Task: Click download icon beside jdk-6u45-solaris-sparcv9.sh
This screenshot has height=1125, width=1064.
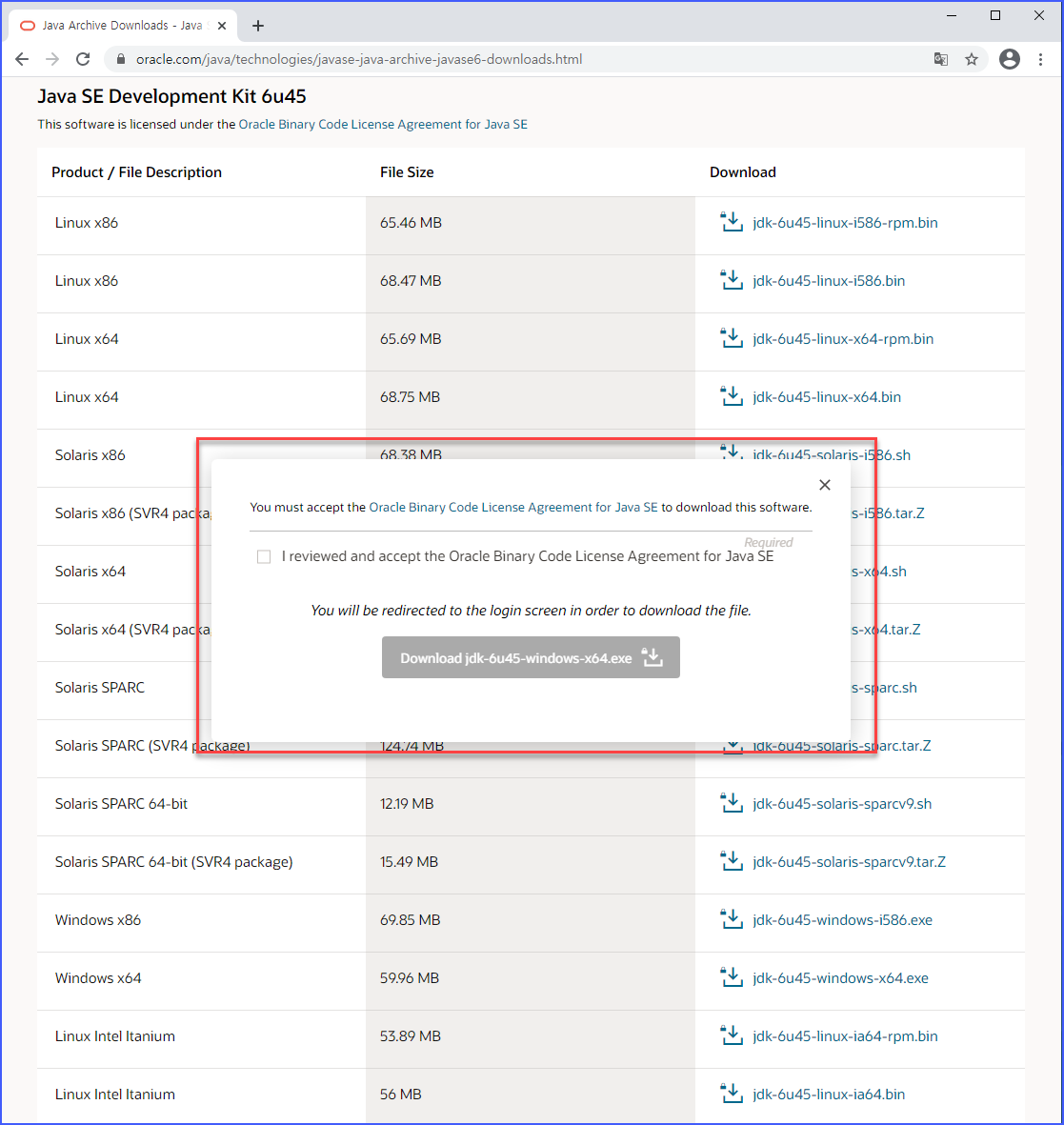Action: click(732, 804)
